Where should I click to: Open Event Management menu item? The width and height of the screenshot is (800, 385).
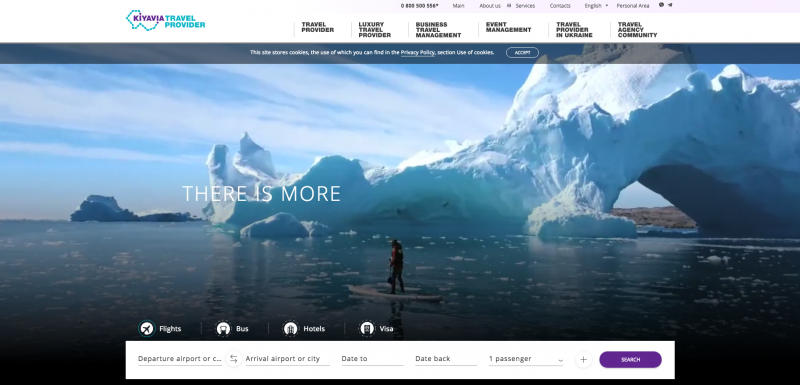508,27
